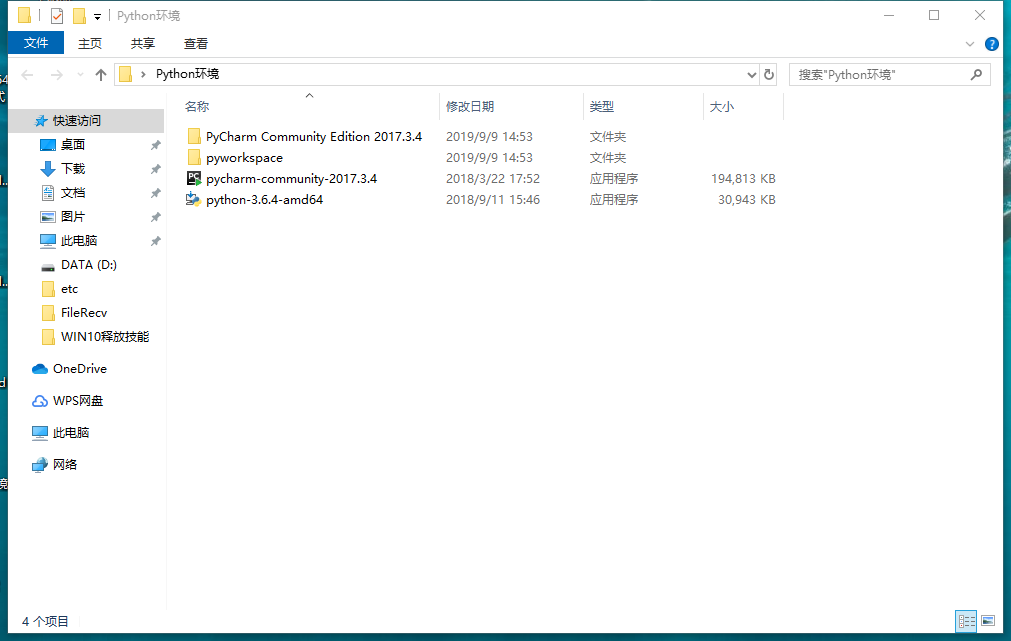Click the 文件夹 type cell of pyworkspace
Viewport: 1011px width, 641px height.
click(607, 158)
